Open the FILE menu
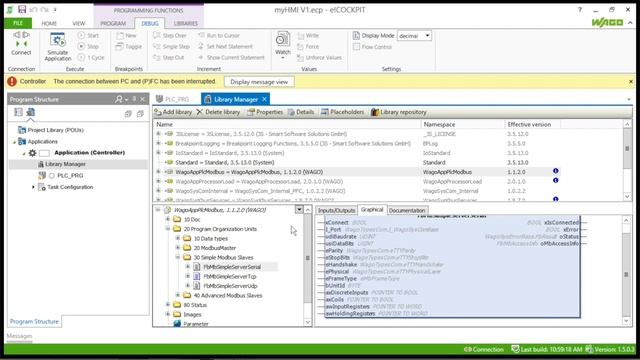Image resolution: width=640 pixels, height=360 pixels. click(x=18, y=23)
